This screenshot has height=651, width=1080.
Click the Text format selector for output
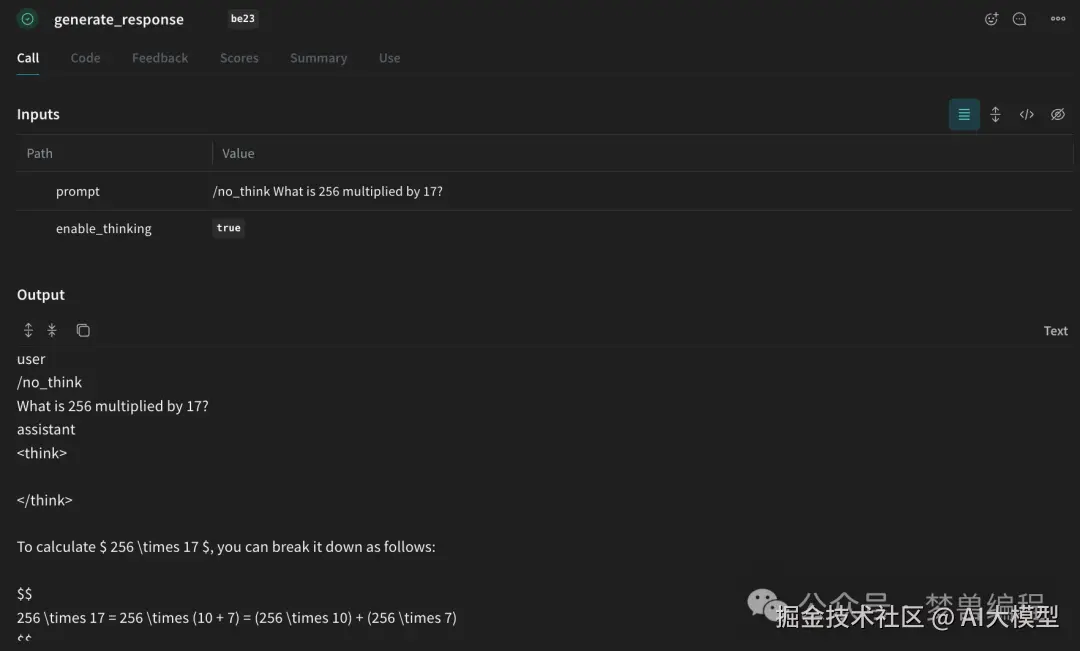coord(1055,331)
